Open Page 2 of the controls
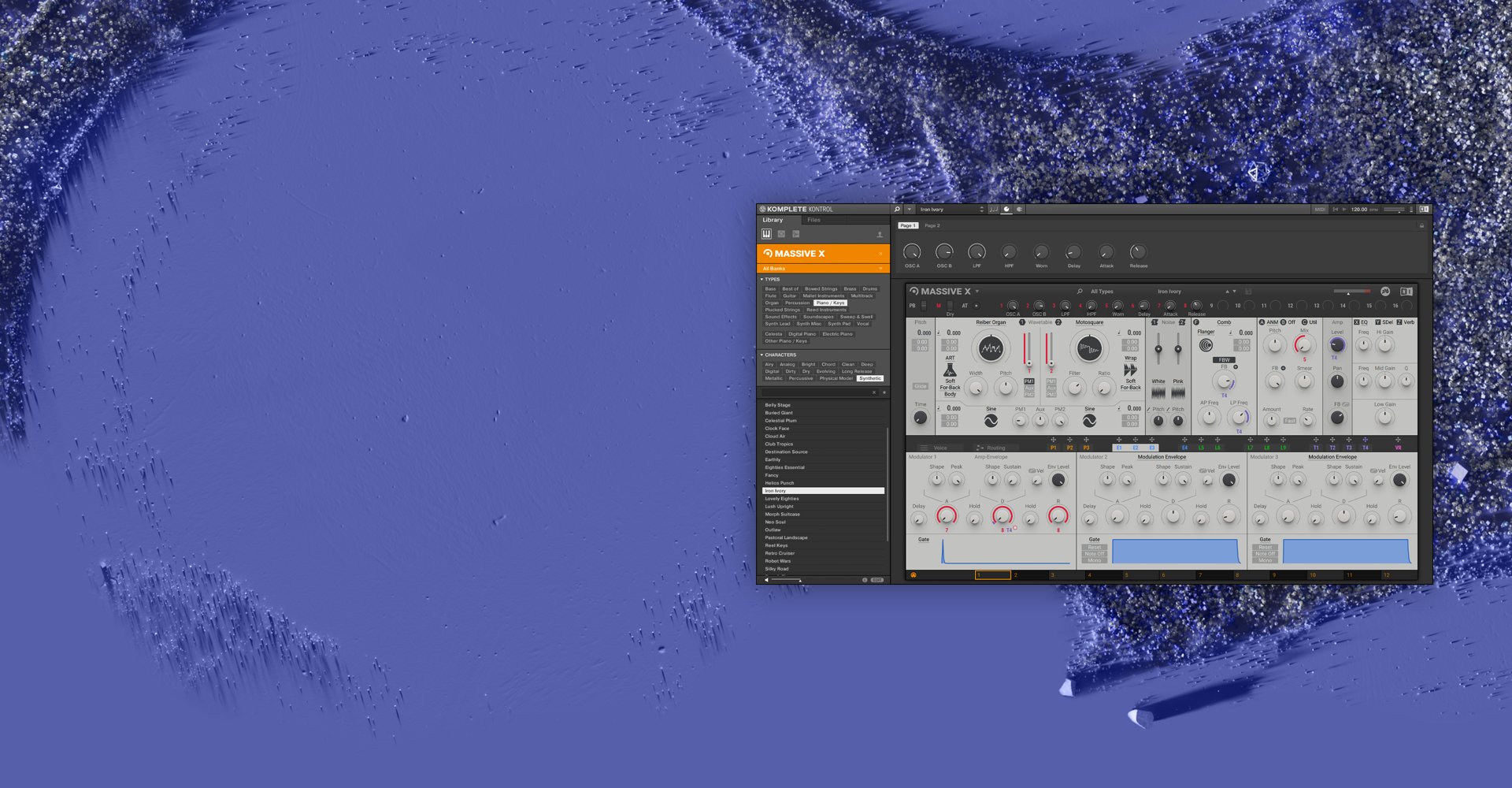 [932, 226]
